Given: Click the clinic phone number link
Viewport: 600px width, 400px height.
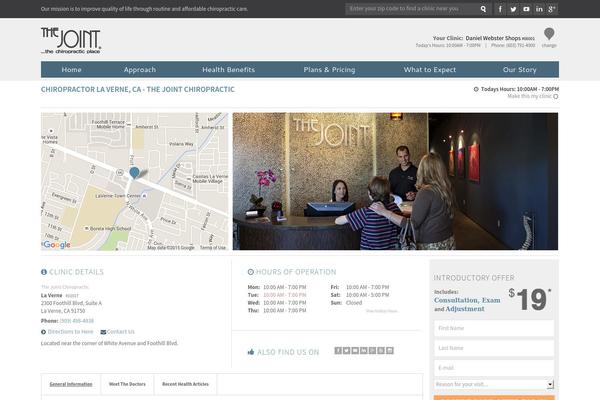Looking at the screenshot, I should (x=77, y=321).
